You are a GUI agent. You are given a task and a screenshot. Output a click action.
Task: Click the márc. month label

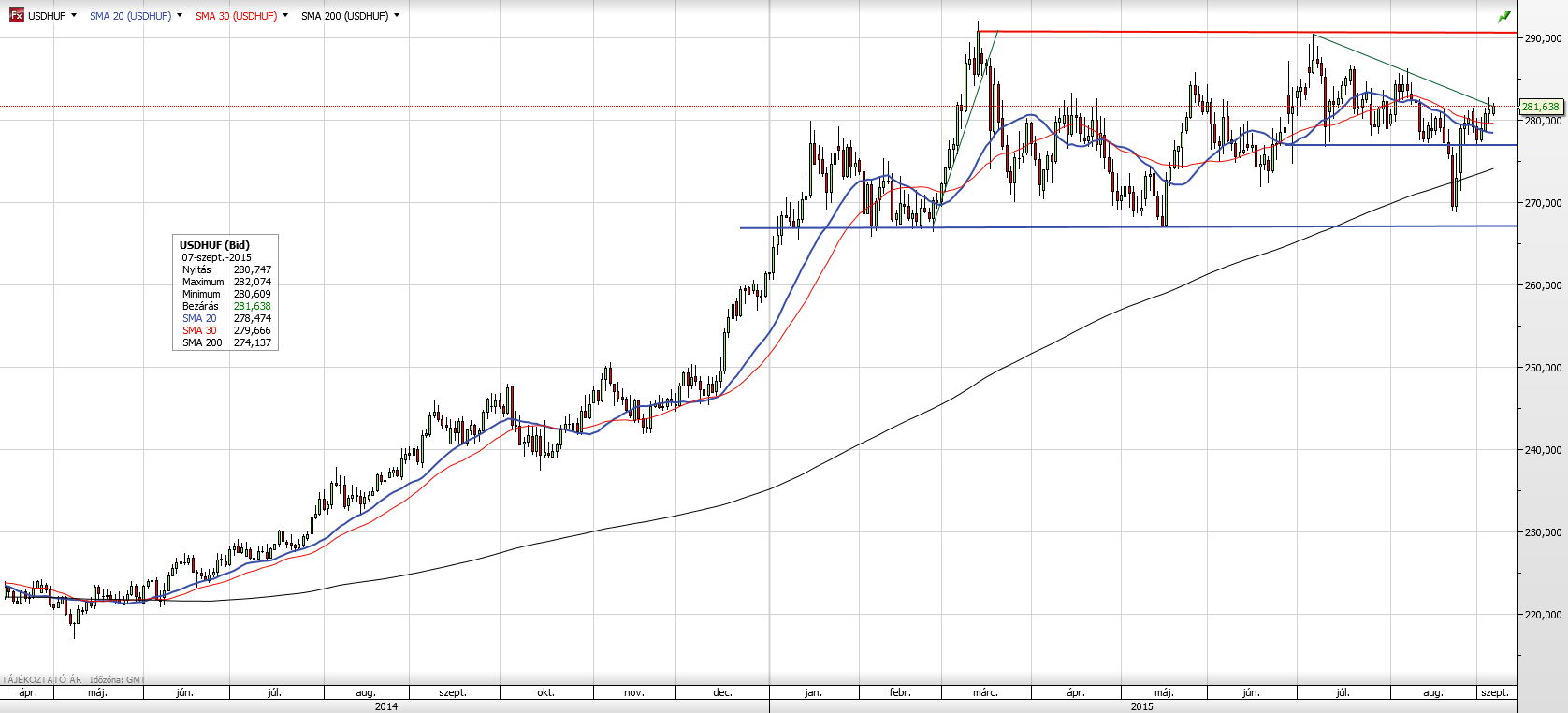[985, 692]
